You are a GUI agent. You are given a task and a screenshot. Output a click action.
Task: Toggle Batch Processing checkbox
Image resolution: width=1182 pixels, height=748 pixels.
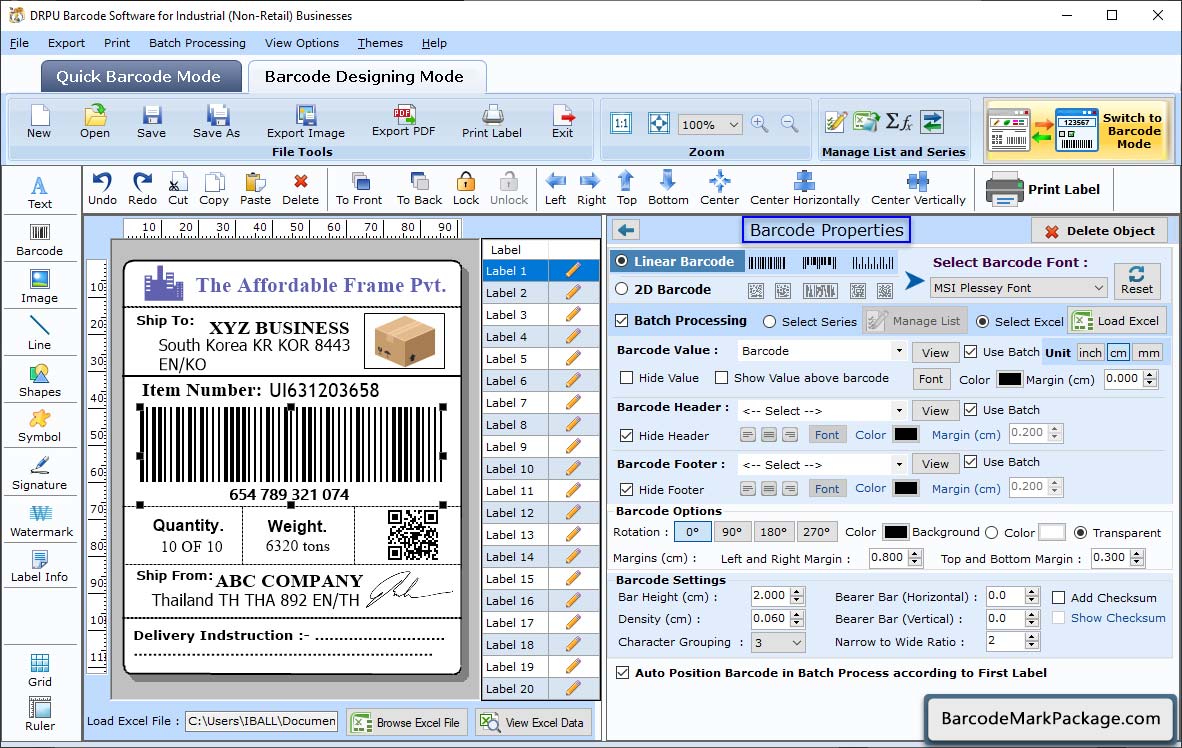pyautogui.click(x=622, y=320)
